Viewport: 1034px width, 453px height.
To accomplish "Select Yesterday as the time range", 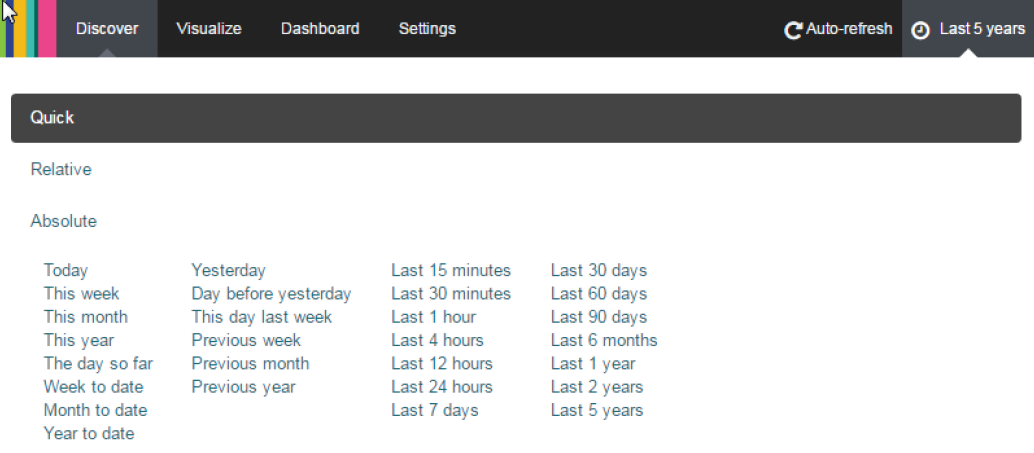I will click(229, 271).
